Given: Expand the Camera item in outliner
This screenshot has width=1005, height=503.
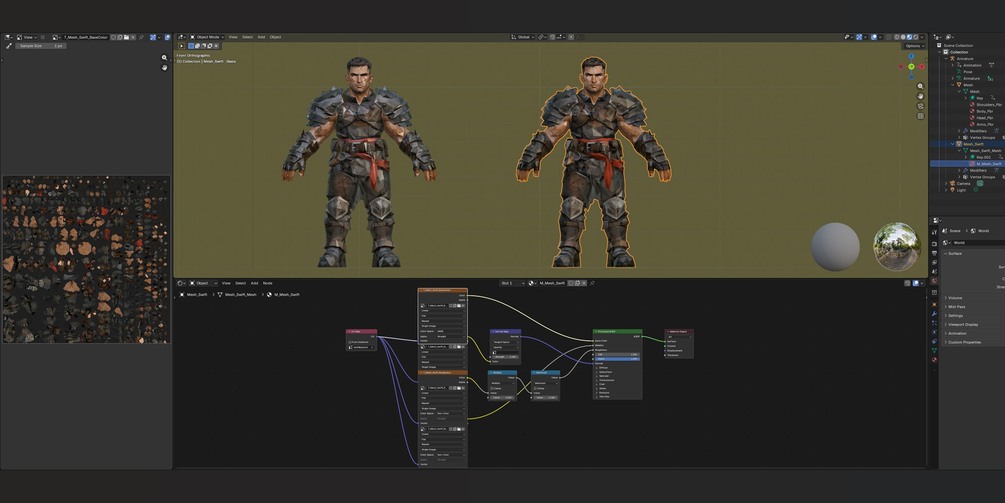Looking at the screenshot, I should pyautogui.click(x=946, y=183).
